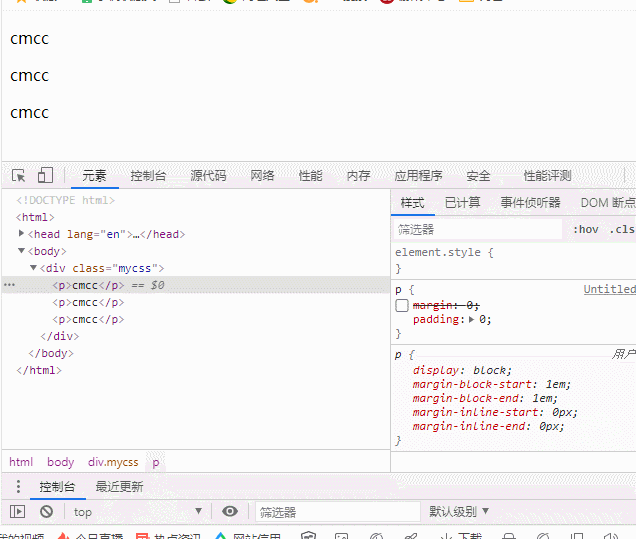This screenshot has height=539, width=636.
Task: Open the Untitled stylesheet source link
Action: (609, 289)
